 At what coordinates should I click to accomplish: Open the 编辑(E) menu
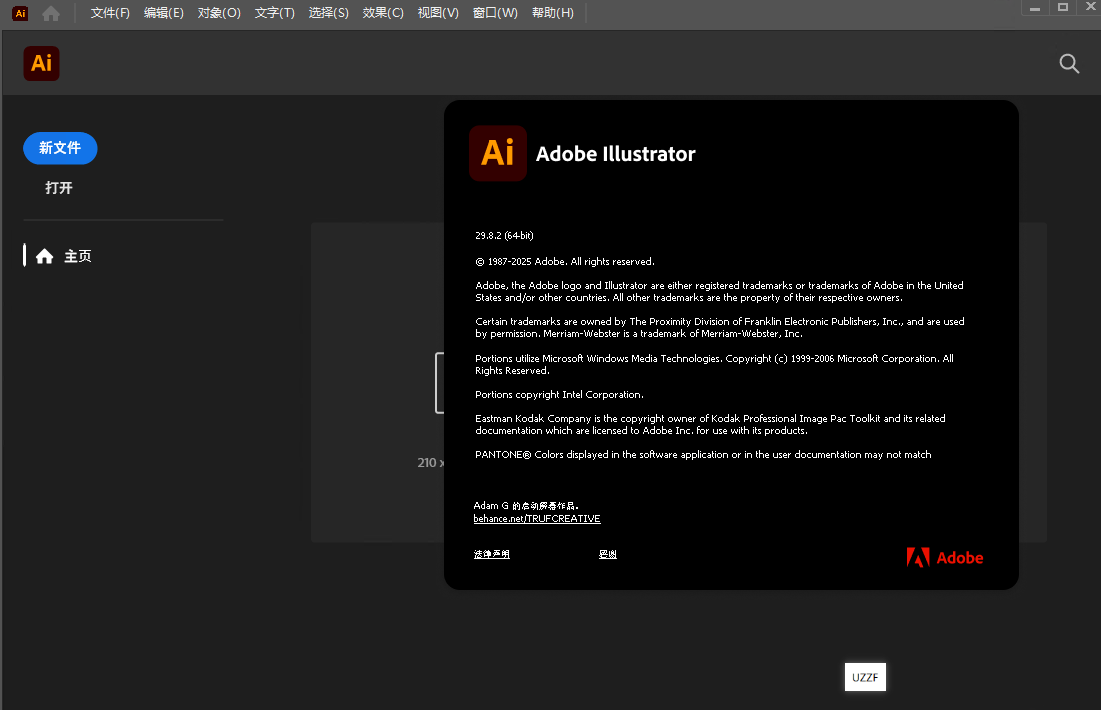164,13
